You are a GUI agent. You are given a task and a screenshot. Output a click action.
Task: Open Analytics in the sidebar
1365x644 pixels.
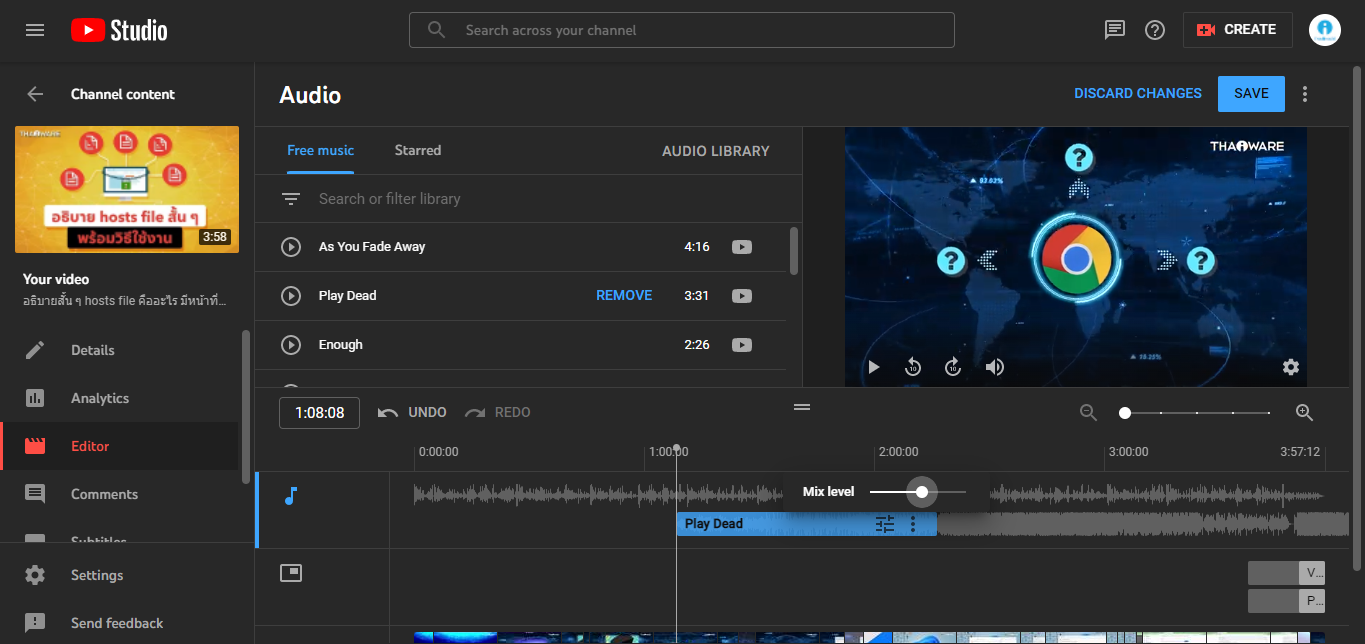coord(100,398)
